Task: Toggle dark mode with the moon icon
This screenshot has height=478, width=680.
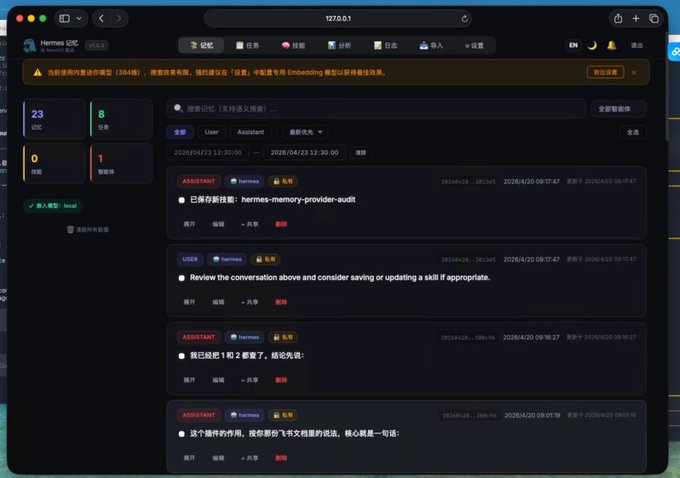Action: tap(592, 45)
